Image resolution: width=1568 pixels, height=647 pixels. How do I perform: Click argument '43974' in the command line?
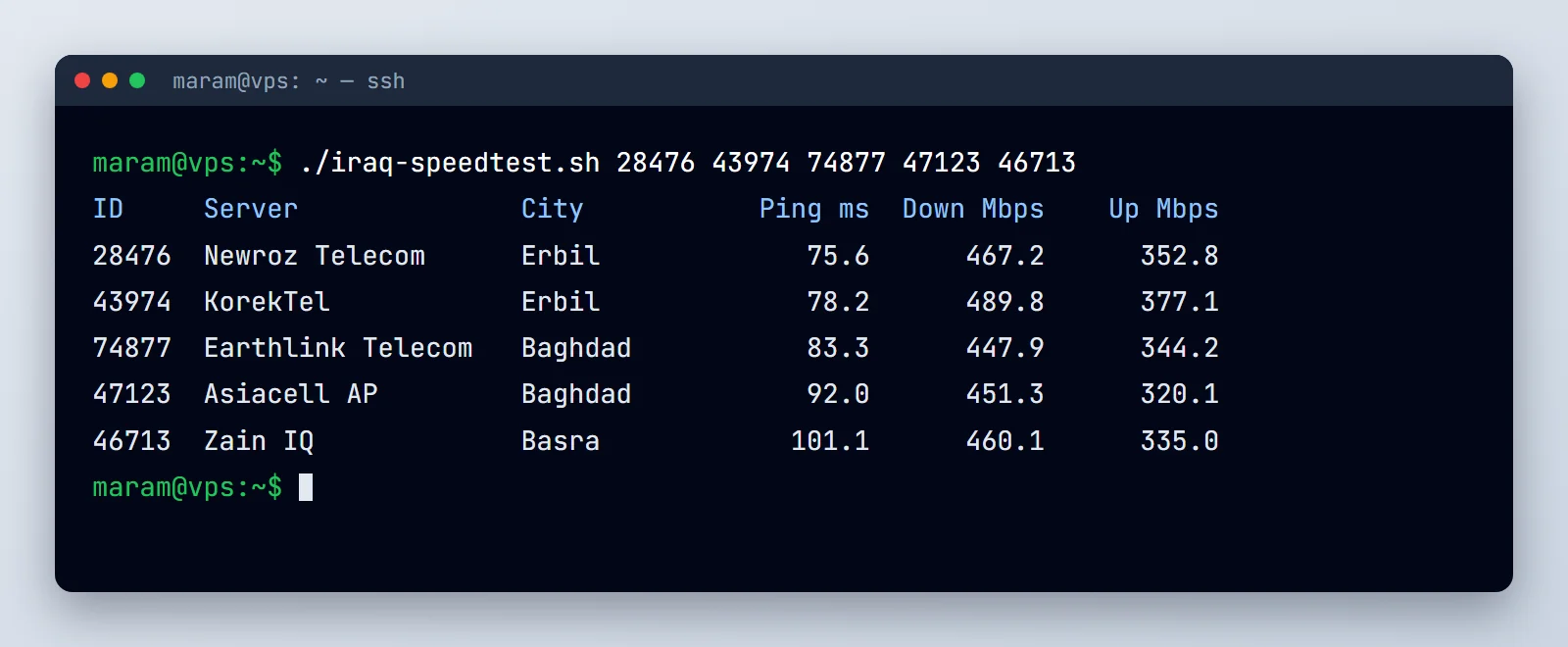click(x=751, y=163)
